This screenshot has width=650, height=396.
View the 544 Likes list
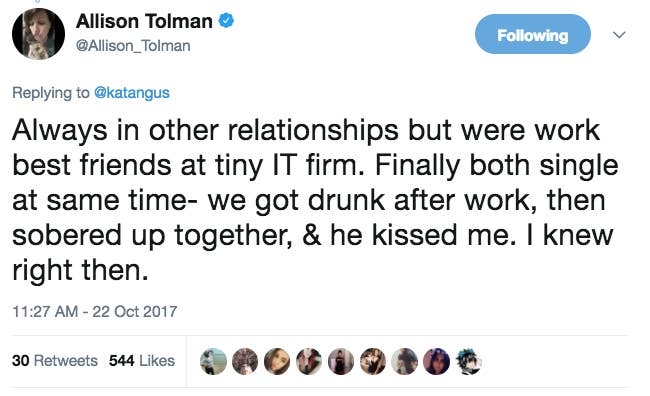[142, 360]
